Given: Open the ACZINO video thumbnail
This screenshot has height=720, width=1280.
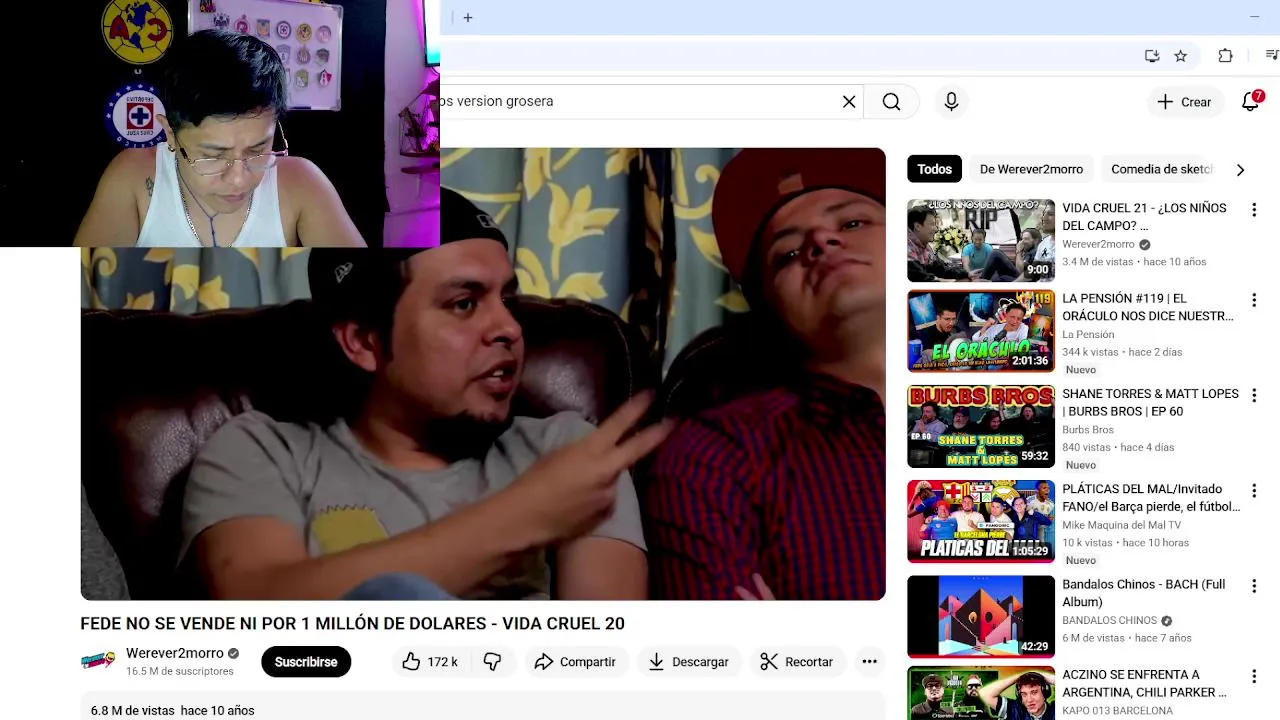Looking at the screenshot, I should coord(981,693).
